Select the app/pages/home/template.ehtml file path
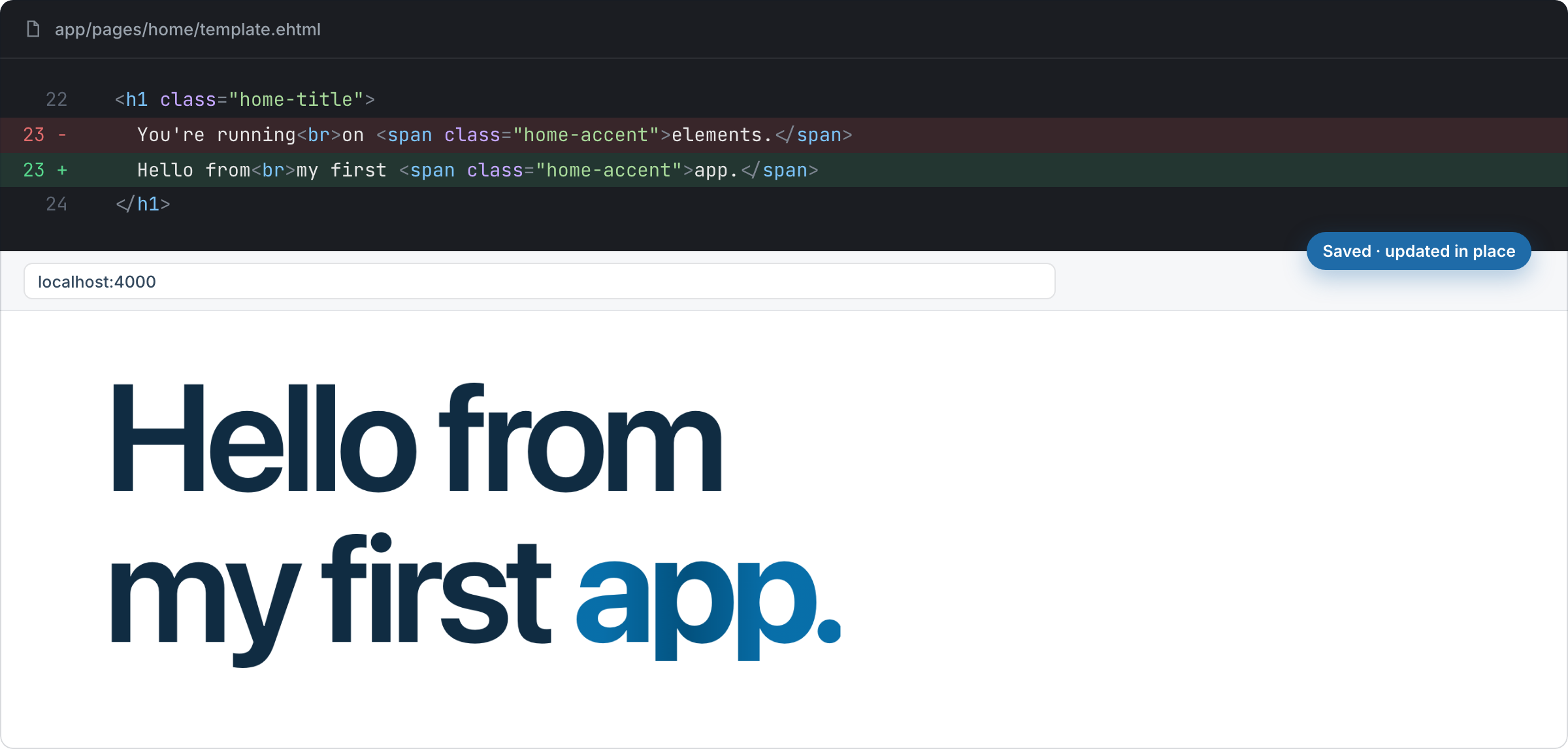Viewport: 1568px width, 749px height. point(188,29)
